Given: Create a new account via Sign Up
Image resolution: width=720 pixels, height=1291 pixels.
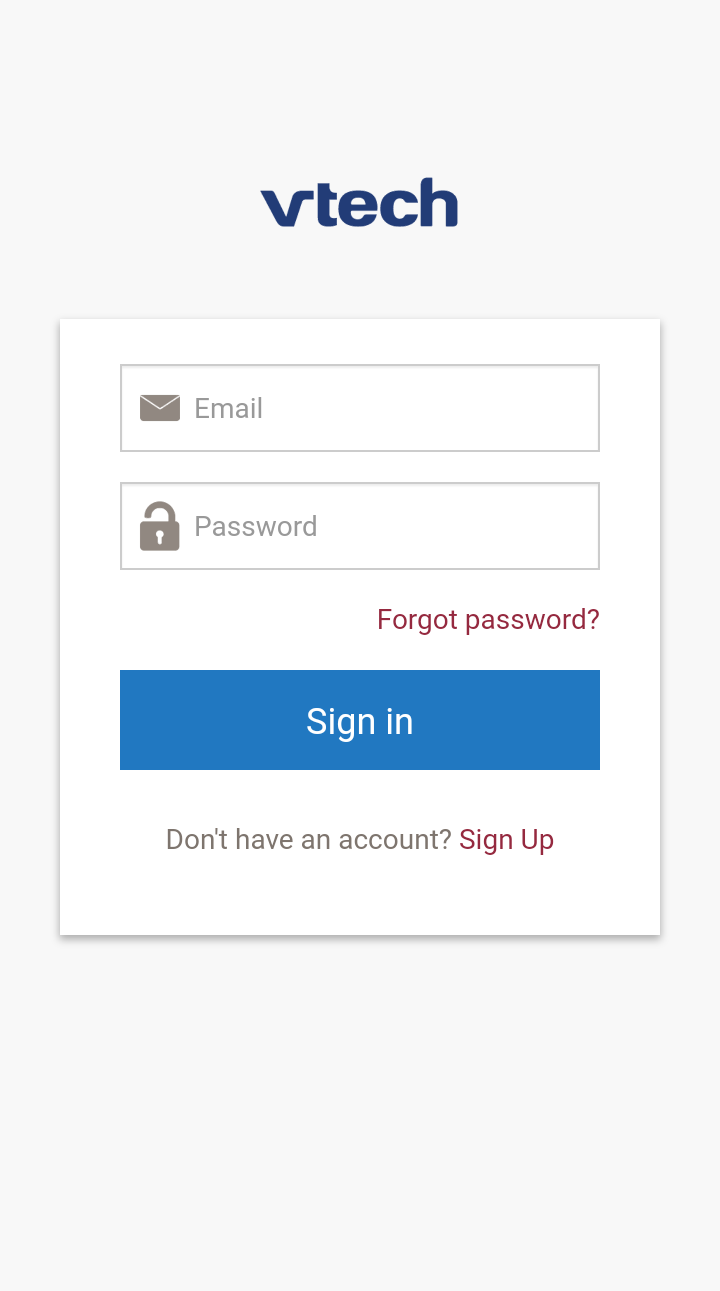Looking at the screenshot, I should tap(506, 840).
